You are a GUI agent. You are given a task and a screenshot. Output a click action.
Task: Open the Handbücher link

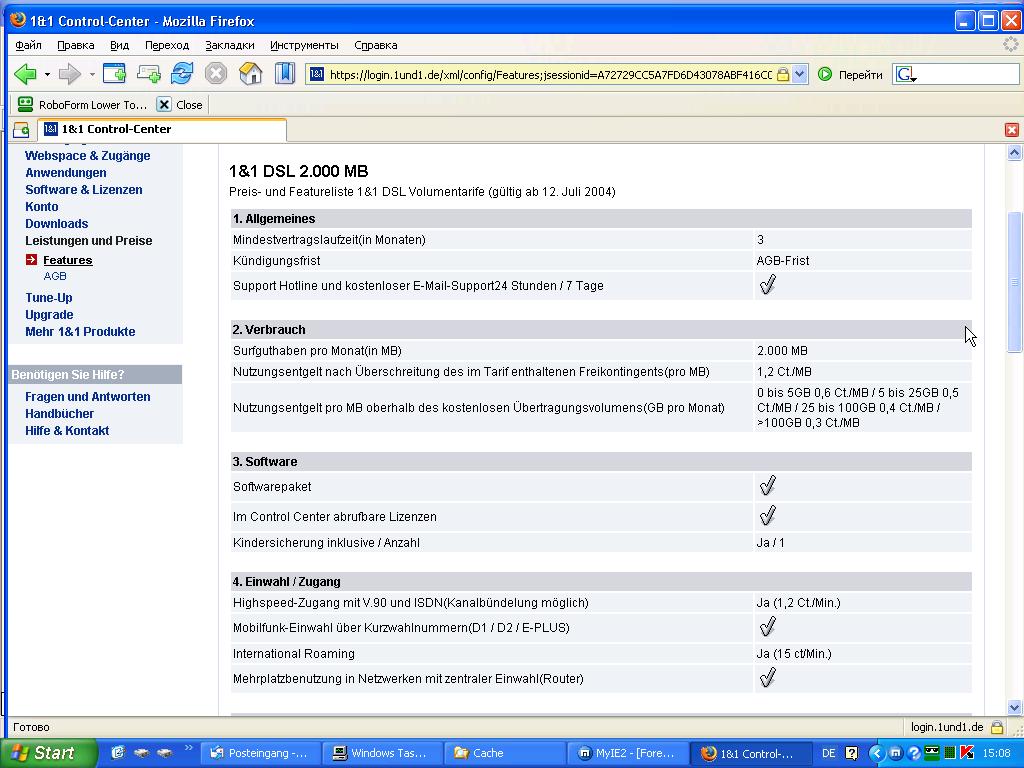click(x=59, y=413)
